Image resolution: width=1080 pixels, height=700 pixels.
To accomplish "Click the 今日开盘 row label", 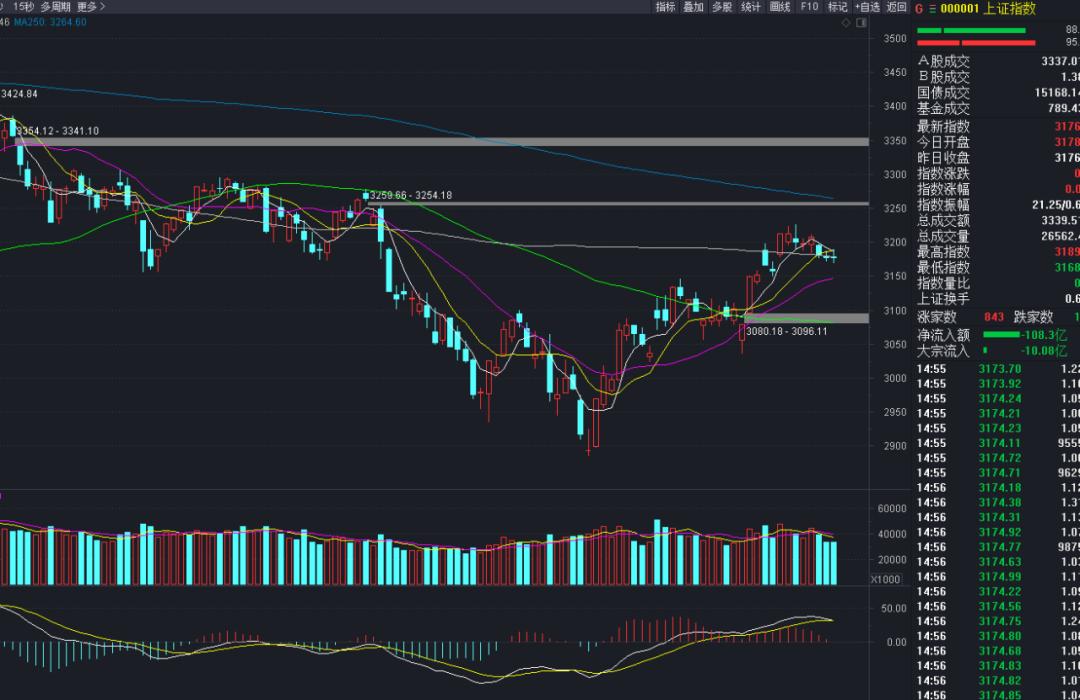I will click(x=943, y=142).
